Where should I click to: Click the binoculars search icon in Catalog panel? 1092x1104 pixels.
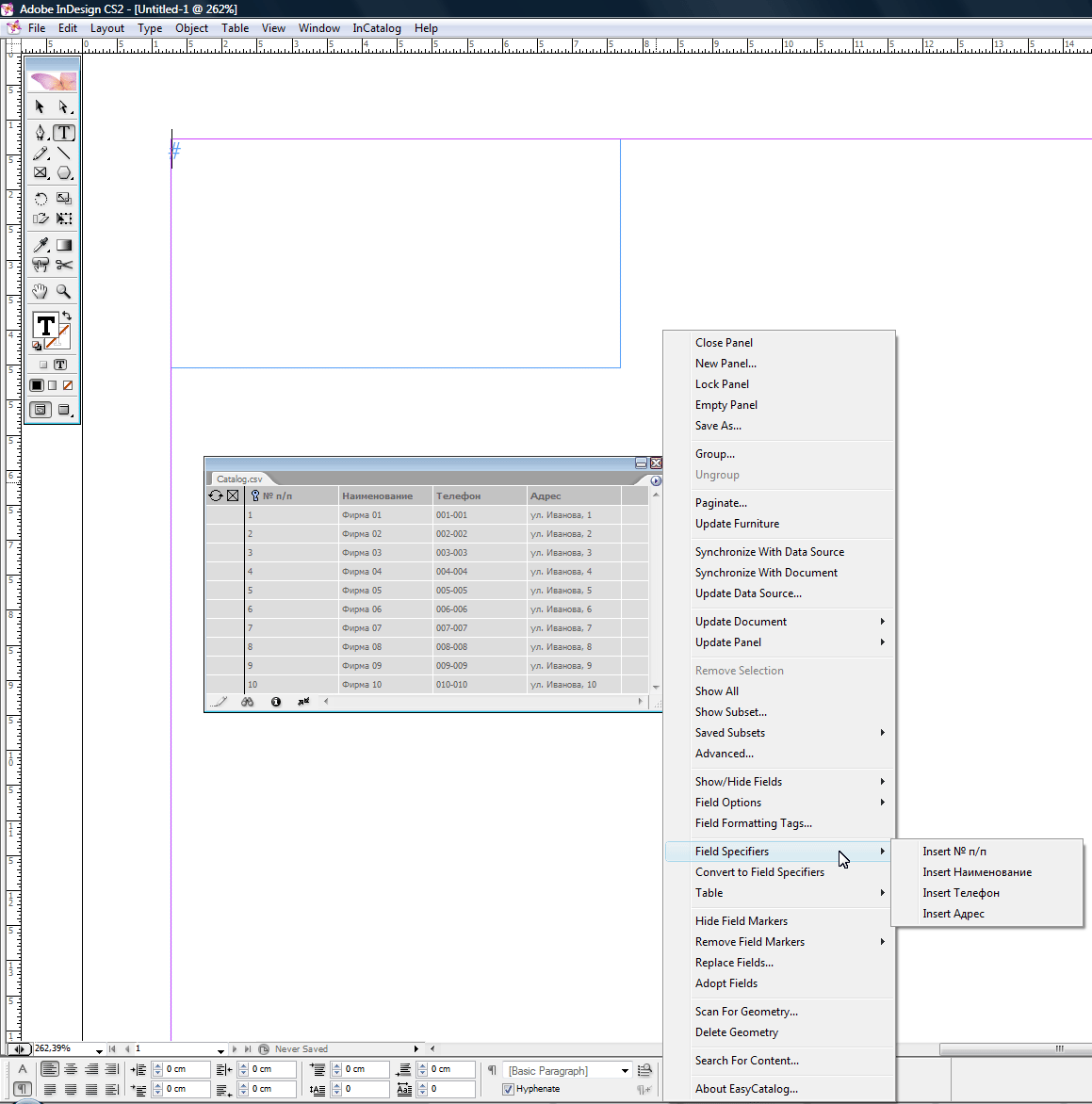[247, 702]
